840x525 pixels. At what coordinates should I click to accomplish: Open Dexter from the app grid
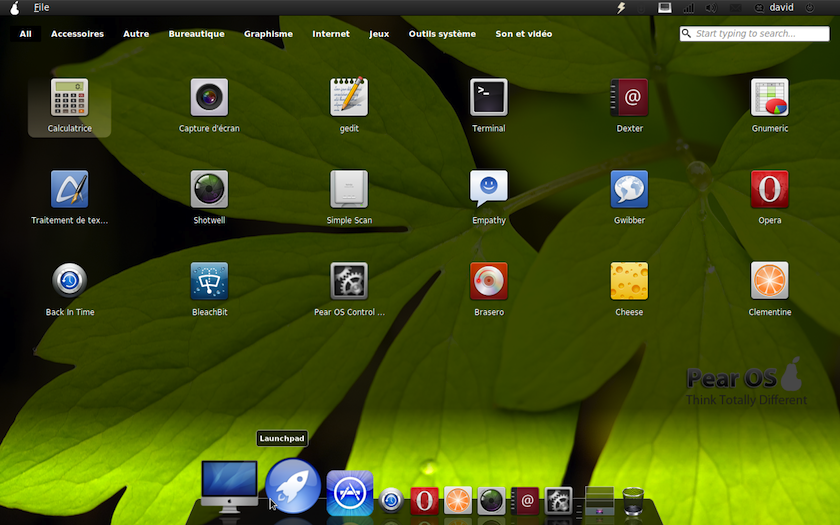629,98
